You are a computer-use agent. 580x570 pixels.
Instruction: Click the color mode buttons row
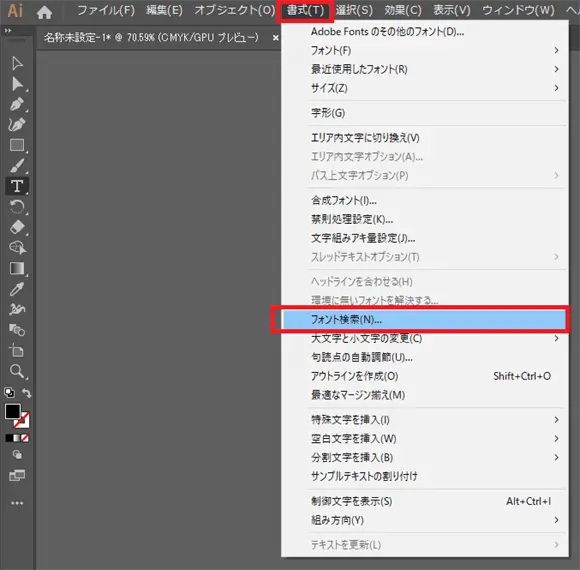(17, 438)
